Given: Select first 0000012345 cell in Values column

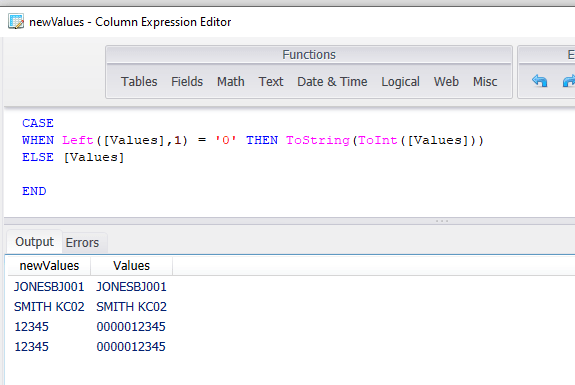Looking at the screenshot, I should coord(131,326).
